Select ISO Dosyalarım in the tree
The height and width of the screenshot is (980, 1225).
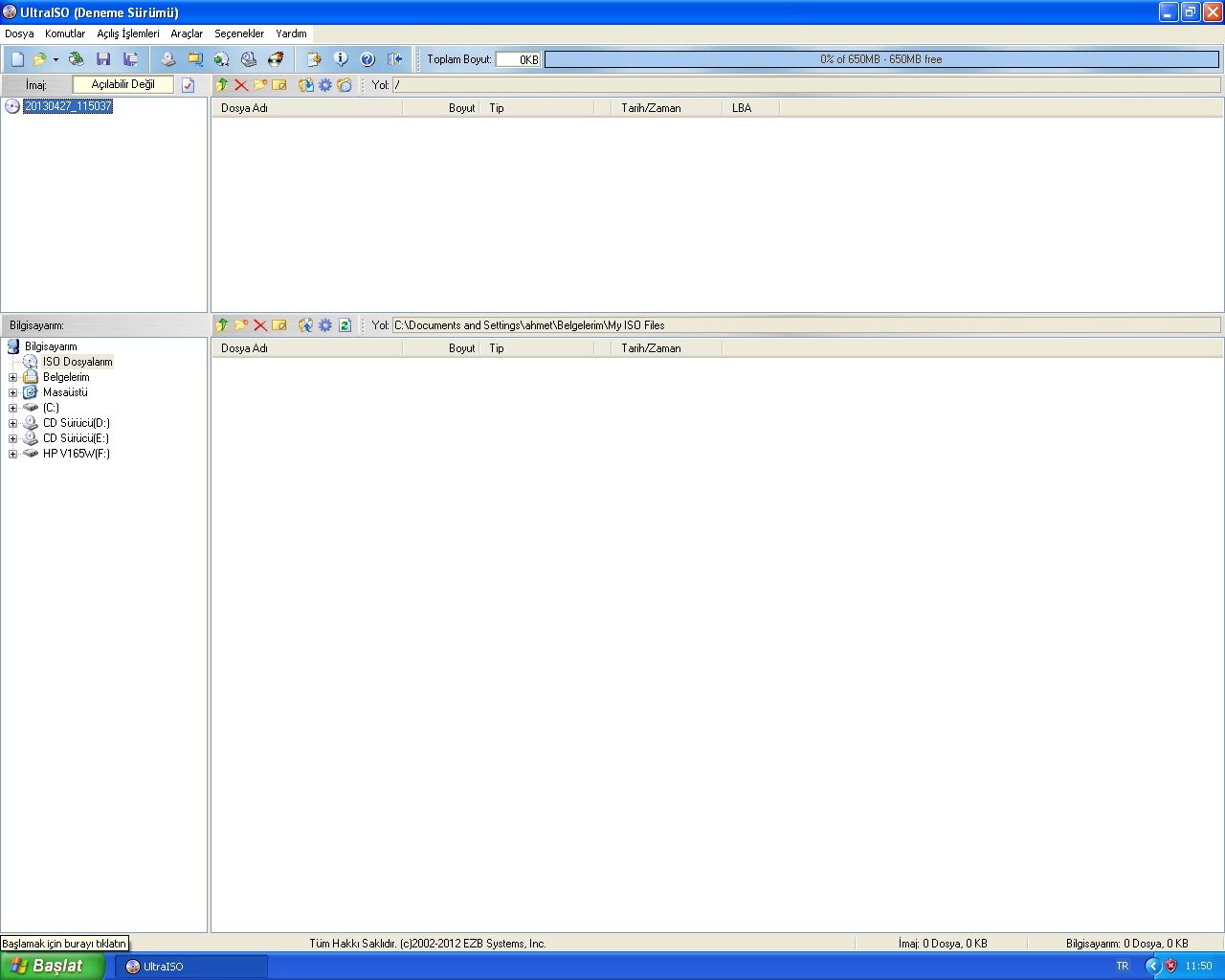(78, 362)
